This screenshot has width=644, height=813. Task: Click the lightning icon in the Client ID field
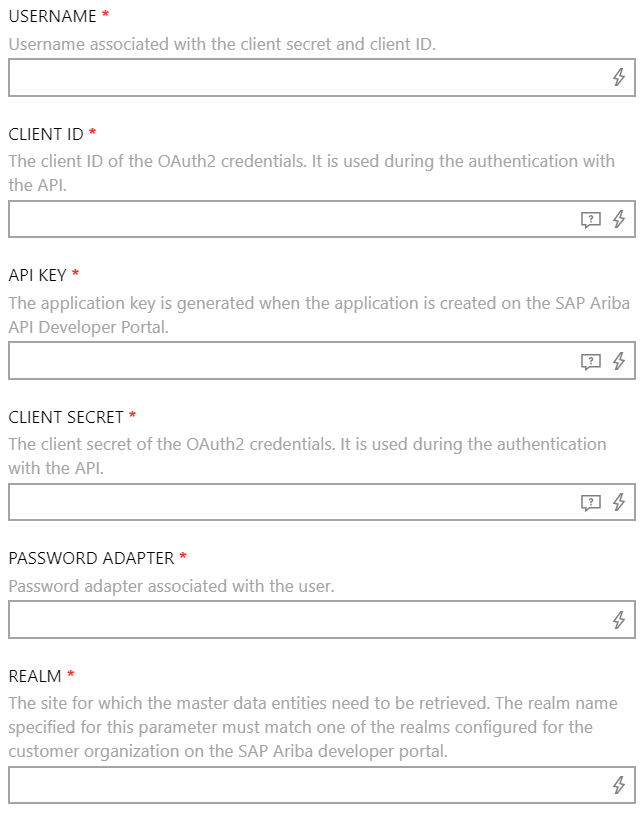coord(619,220)
